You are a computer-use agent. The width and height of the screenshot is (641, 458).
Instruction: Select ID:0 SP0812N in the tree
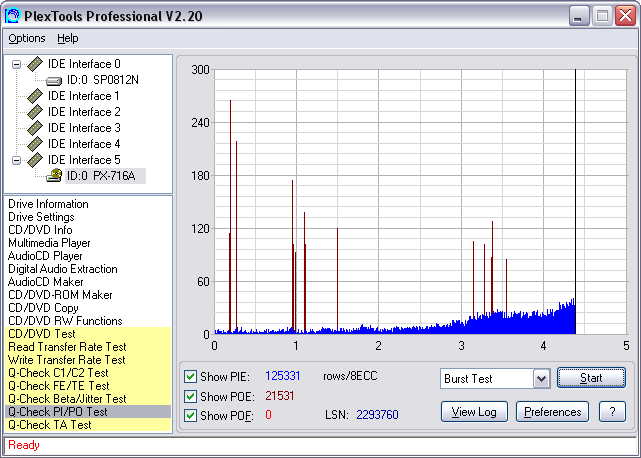[103, 80]
